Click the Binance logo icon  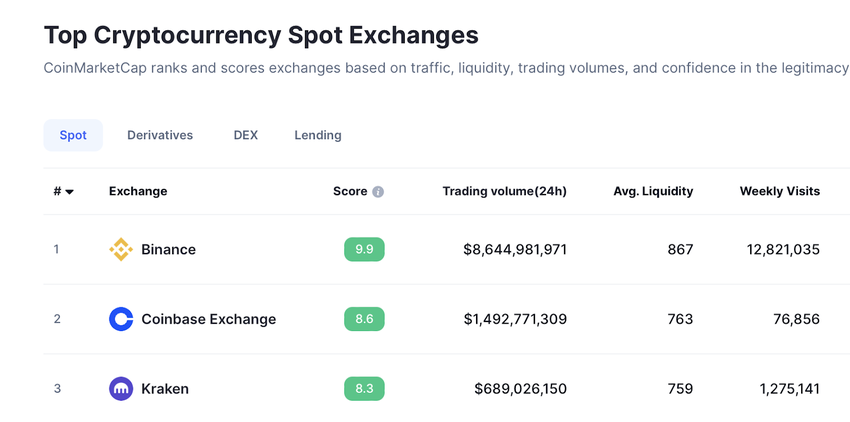[x=120, y=249]
